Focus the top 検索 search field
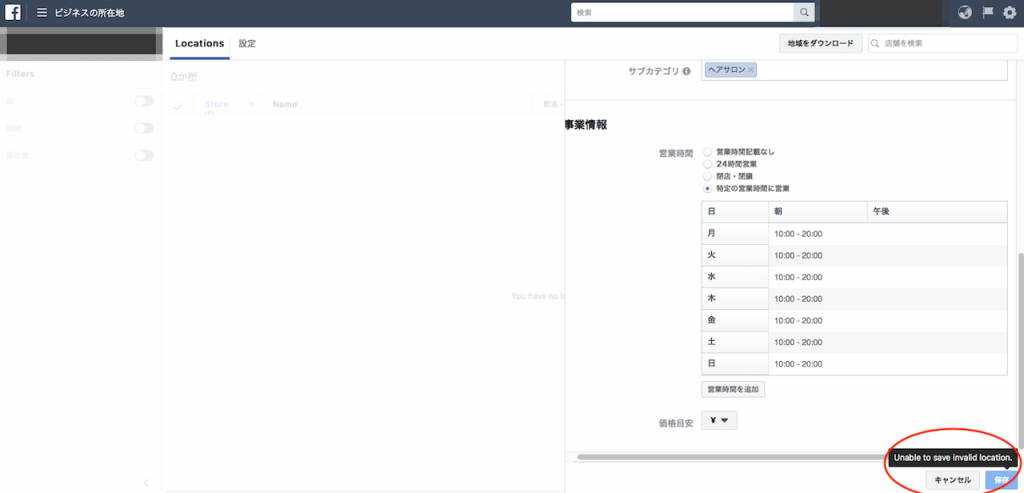 (682, 12)
